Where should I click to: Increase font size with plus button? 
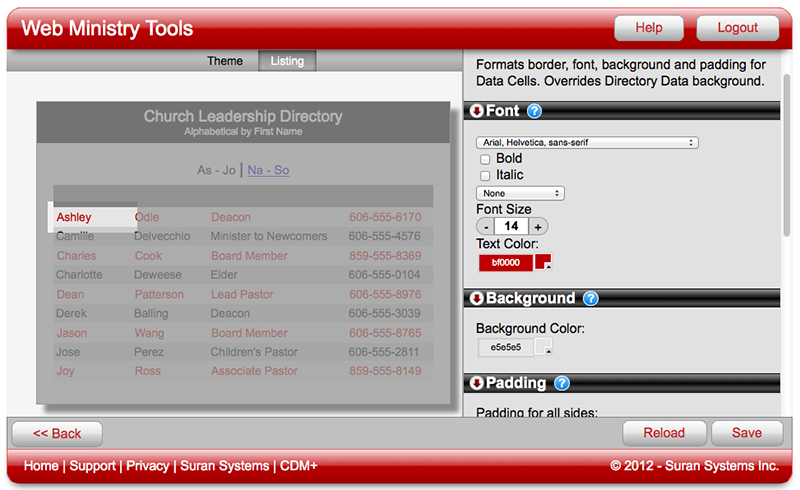(537, 226)
